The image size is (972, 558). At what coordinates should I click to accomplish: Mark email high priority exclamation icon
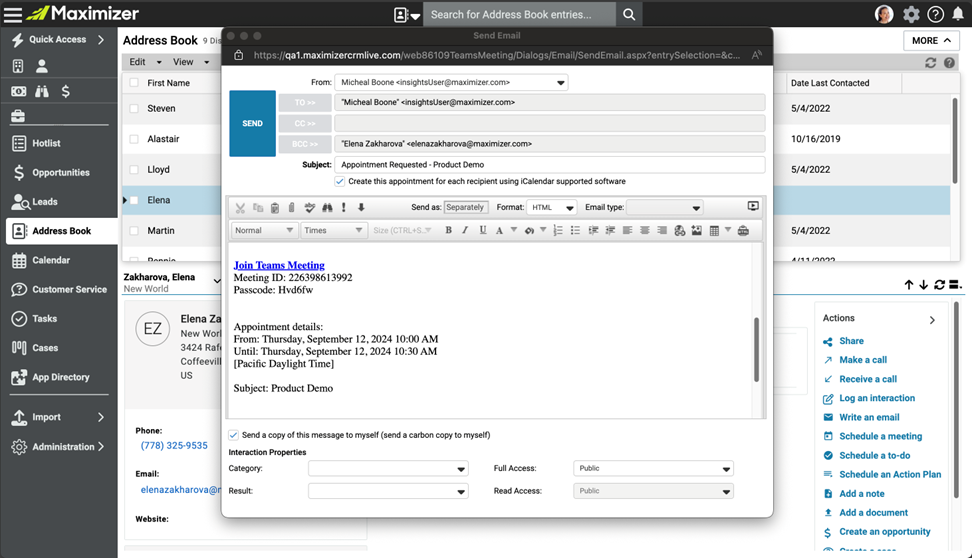coord(343,208)
